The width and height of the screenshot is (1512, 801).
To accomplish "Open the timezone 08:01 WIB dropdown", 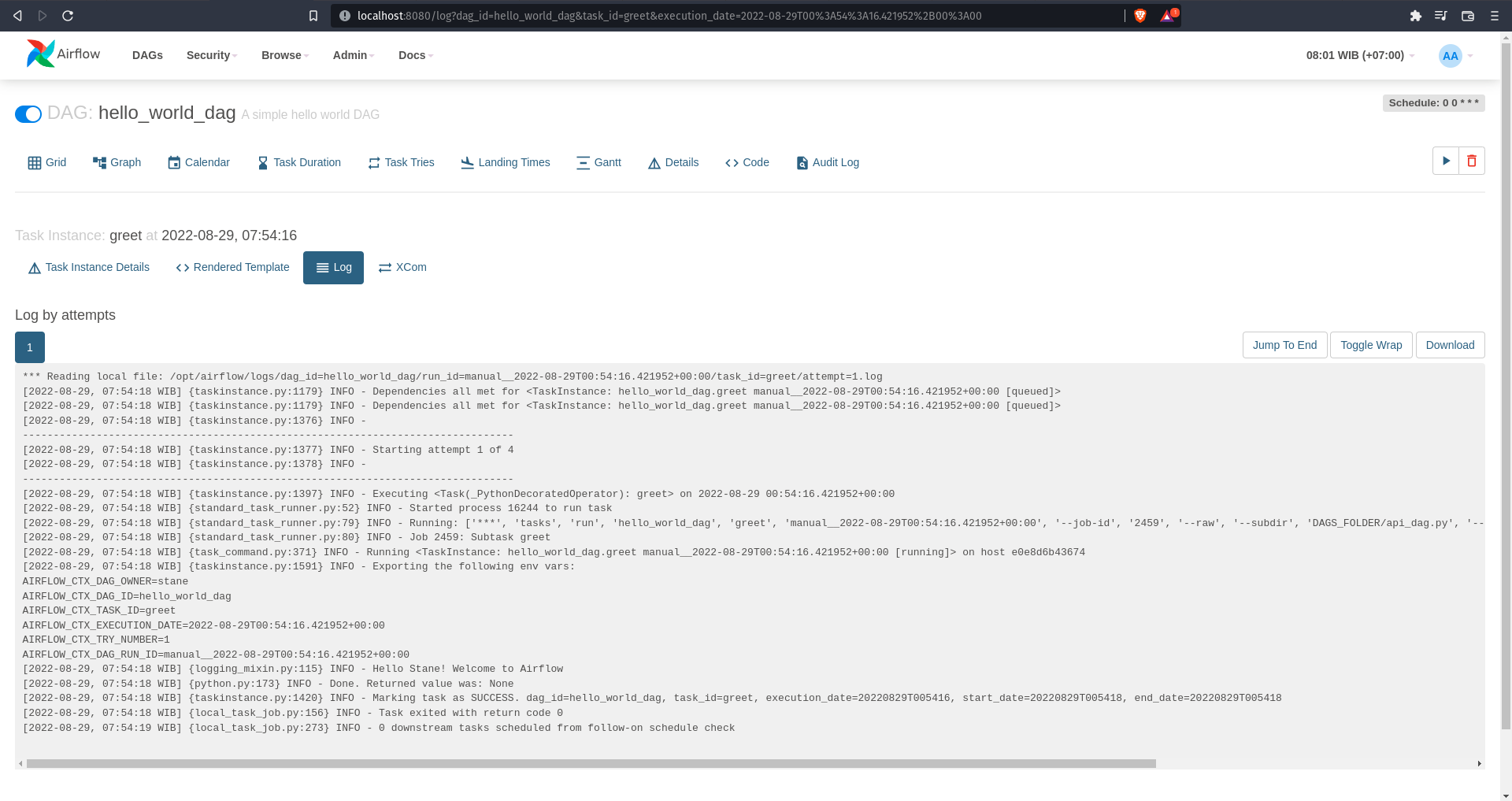I will (1360, 55).
